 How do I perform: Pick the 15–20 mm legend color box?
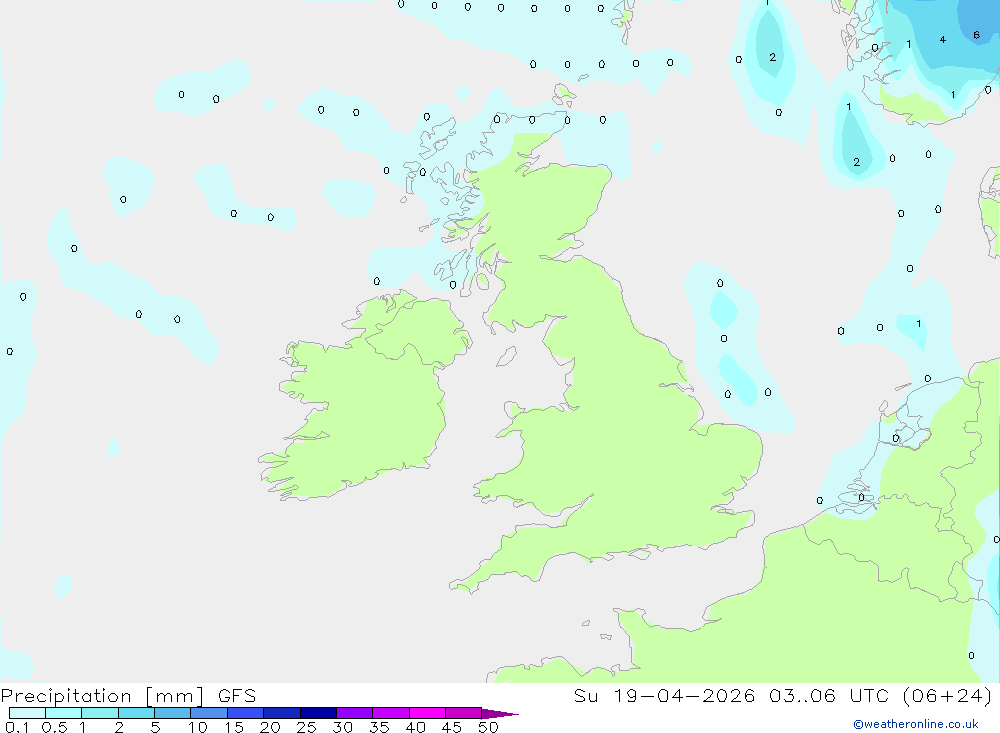(x=246, y=713)
